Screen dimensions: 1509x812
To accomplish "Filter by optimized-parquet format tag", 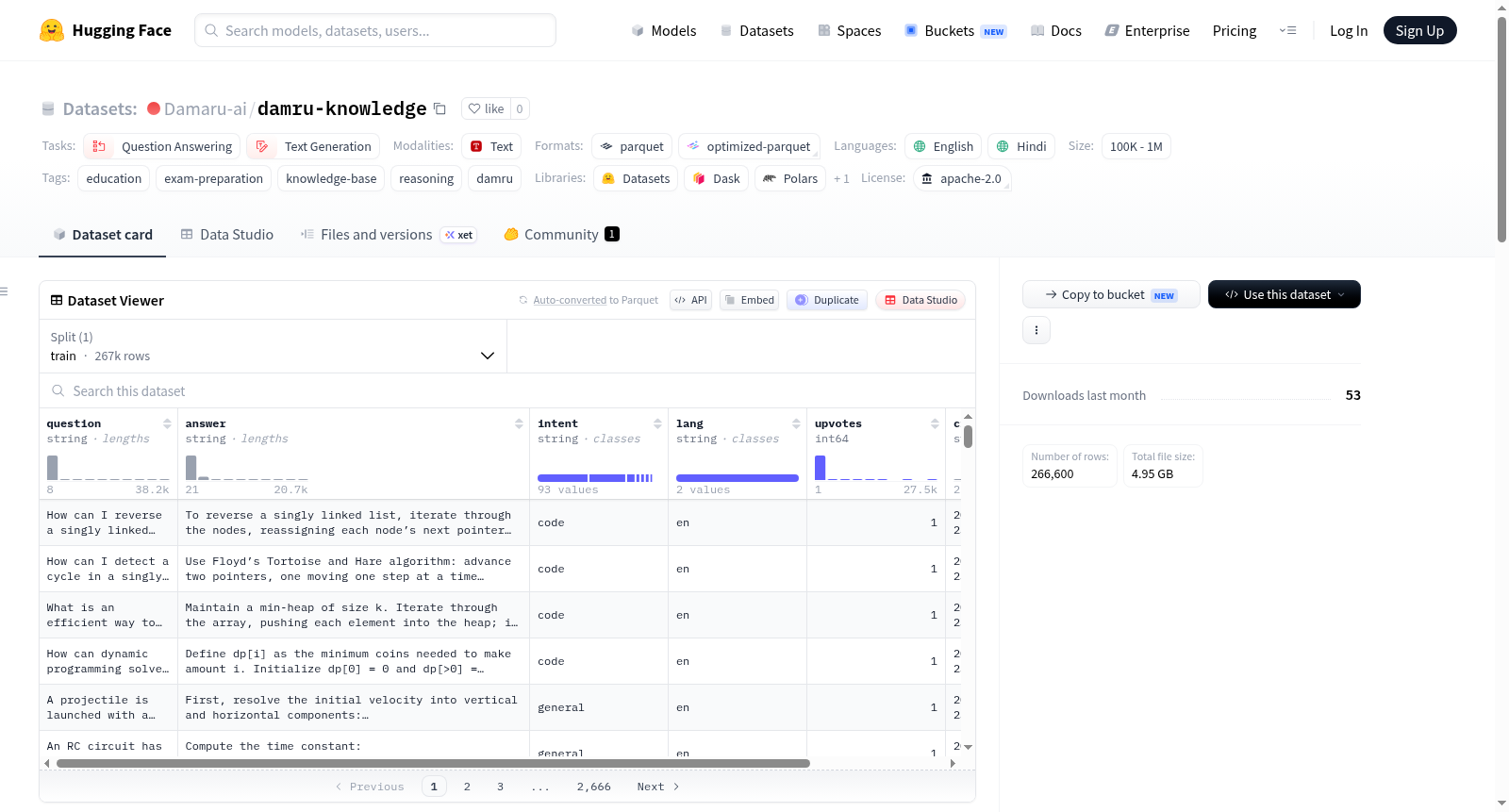I will click(749, 146).
